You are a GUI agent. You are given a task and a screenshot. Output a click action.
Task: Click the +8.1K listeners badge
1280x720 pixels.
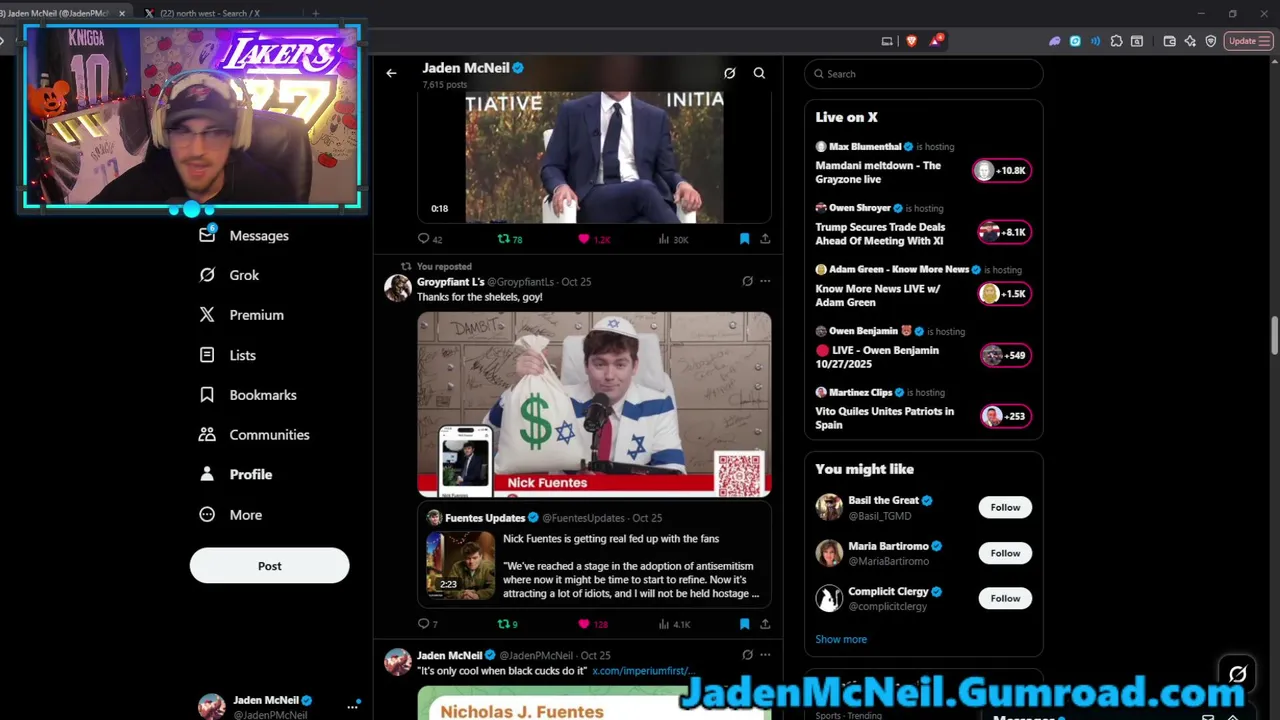click(x=1004, y=232)
